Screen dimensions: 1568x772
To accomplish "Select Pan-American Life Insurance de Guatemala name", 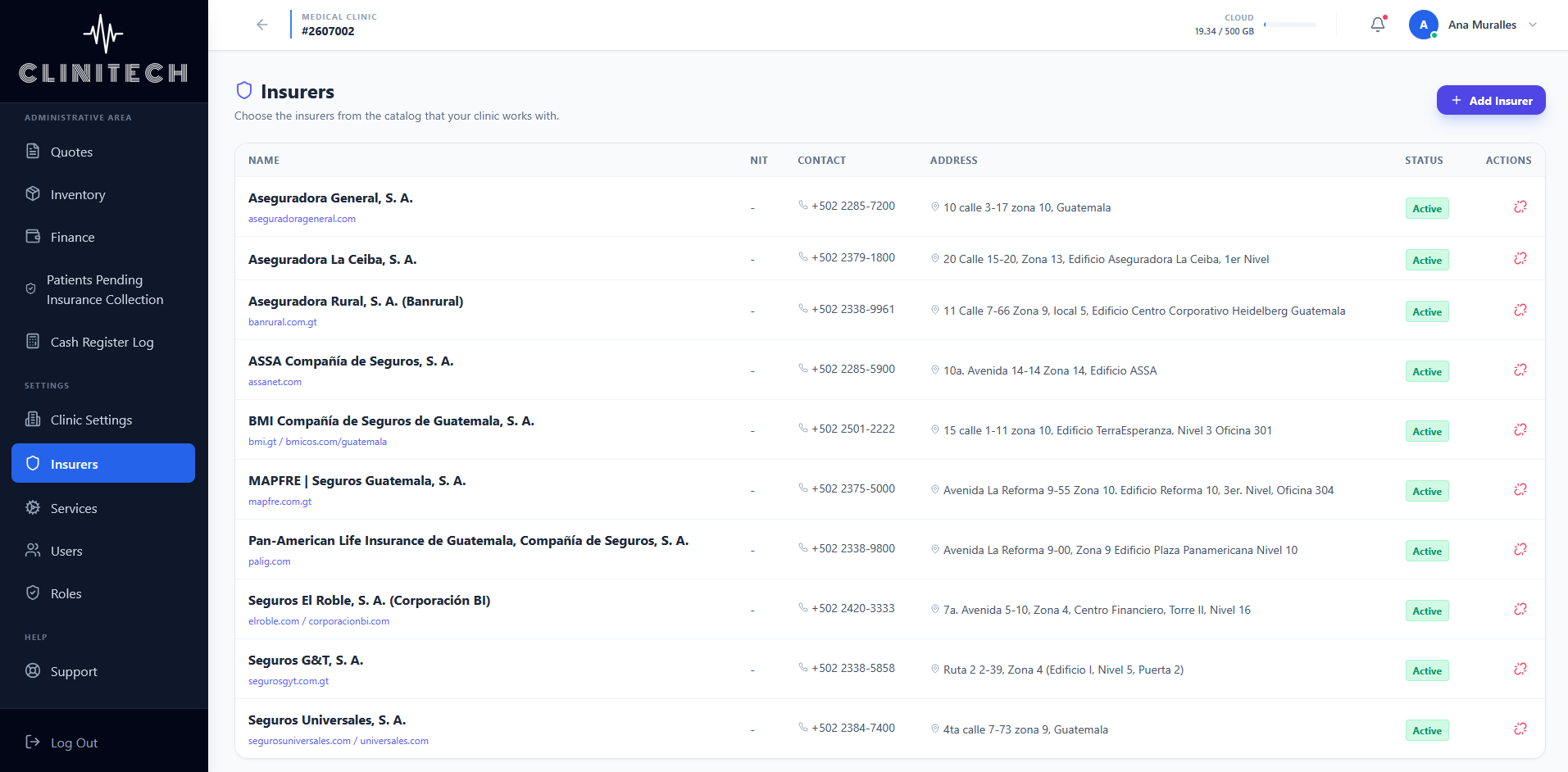I will click(469, 540).
